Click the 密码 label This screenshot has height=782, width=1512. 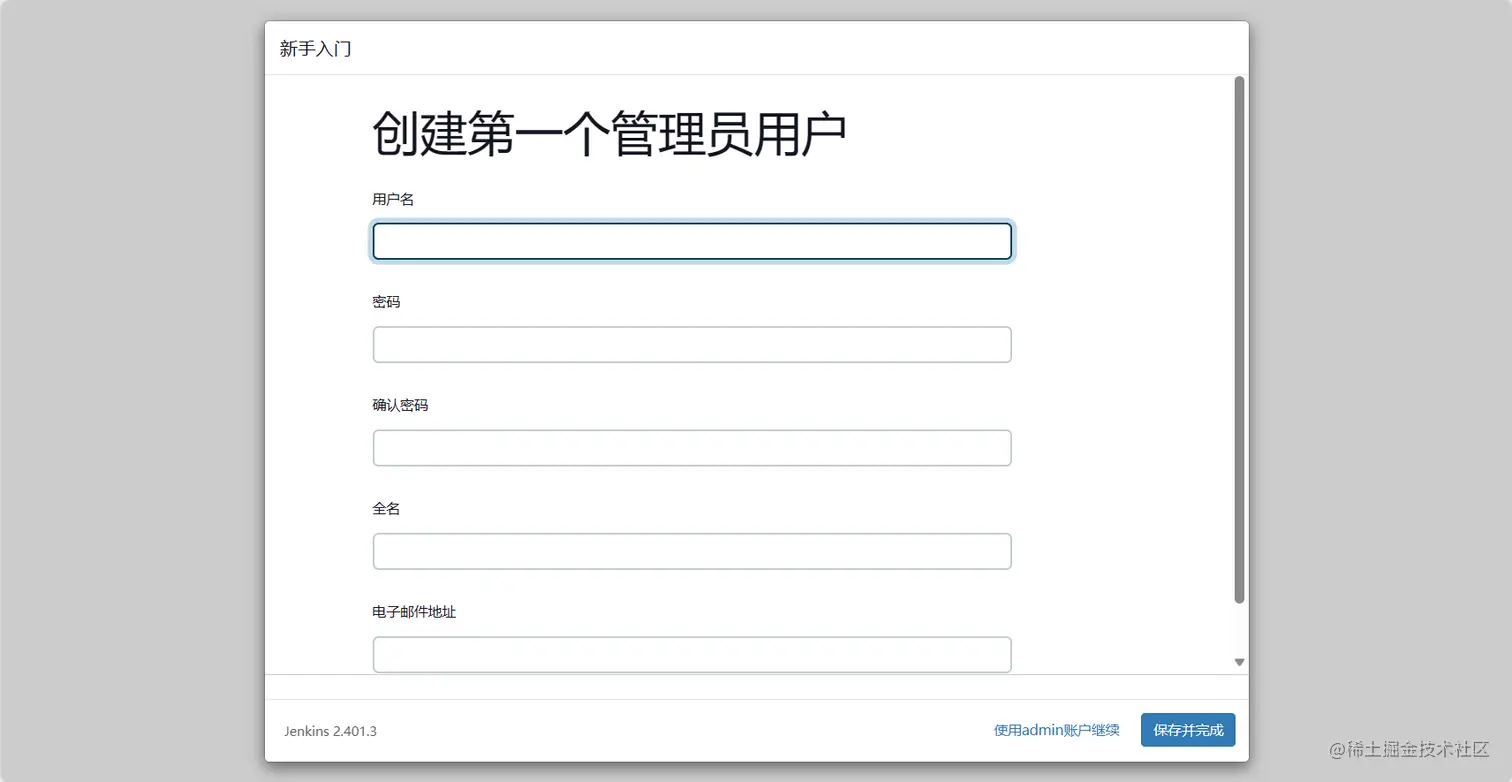tap(386, 302)
